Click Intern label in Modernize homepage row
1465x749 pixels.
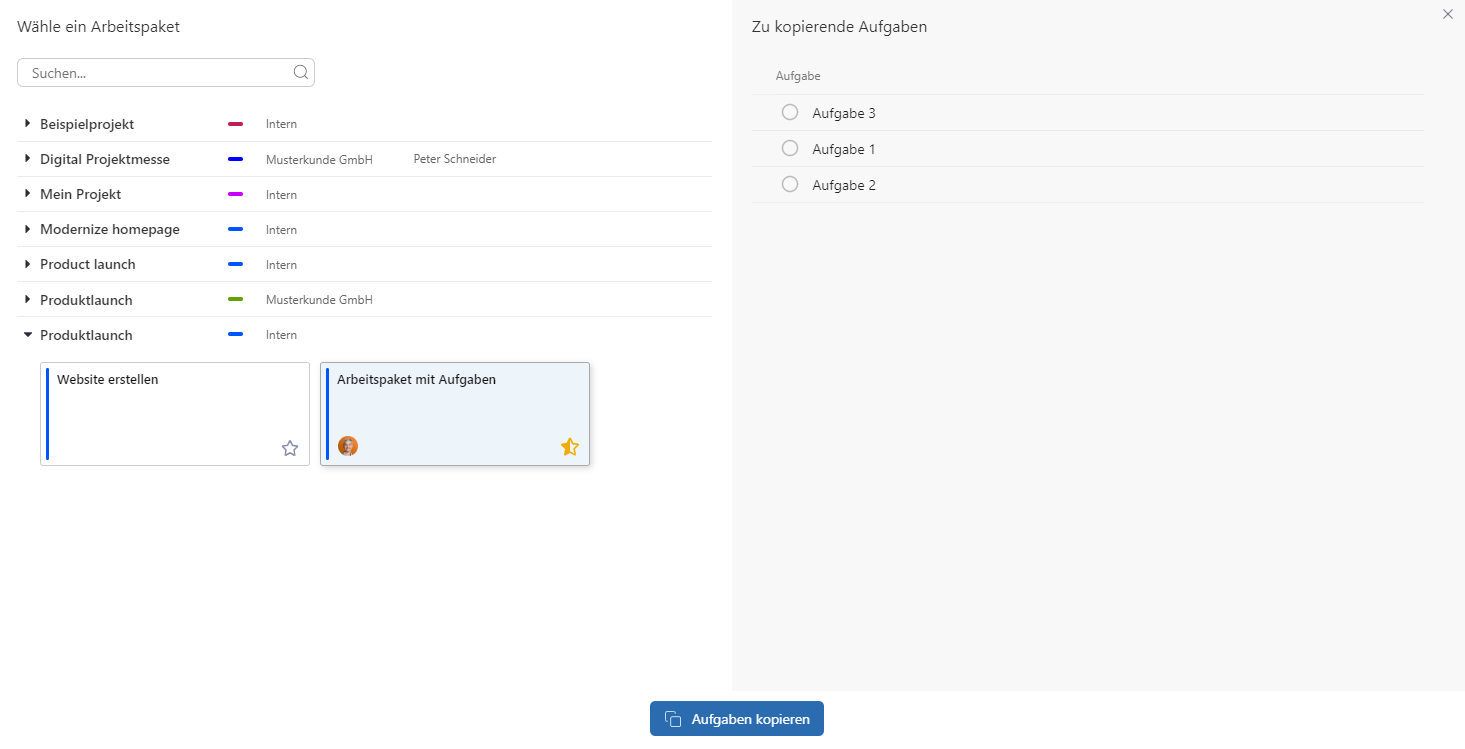pyautogui.click(x=282, y=229)
